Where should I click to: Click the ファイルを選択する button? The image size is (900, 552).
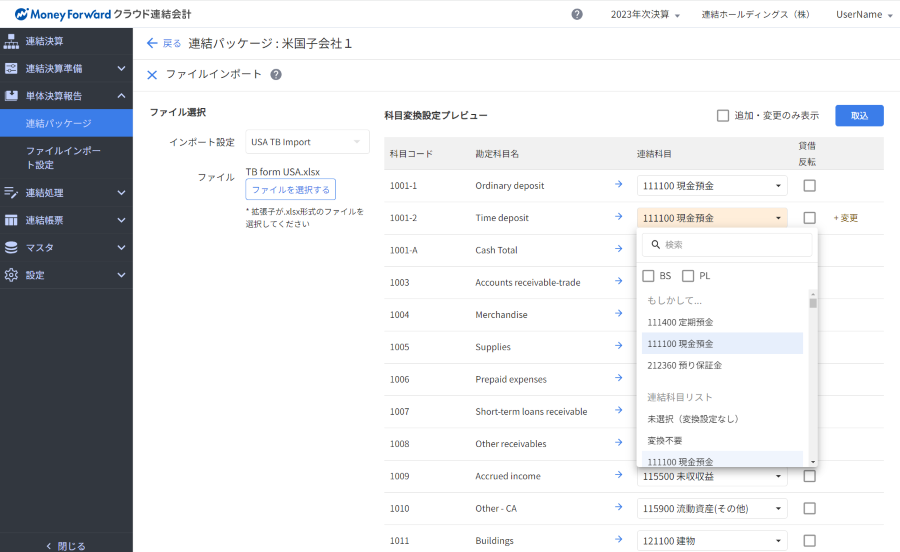pos(290,189)
